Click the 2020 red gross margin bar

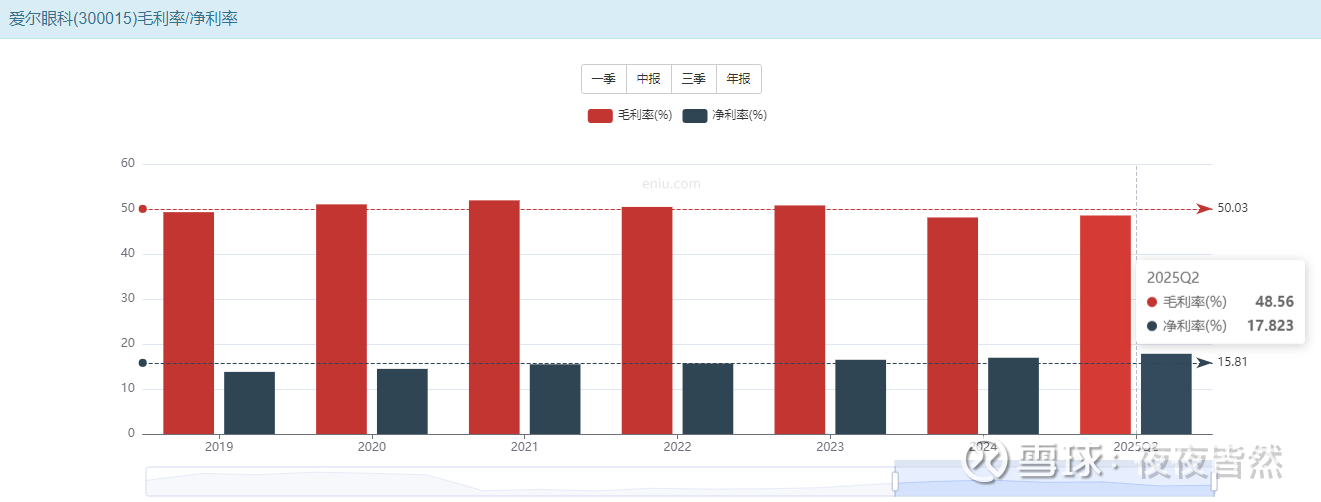pyautogui.click(x=341, y=319)
